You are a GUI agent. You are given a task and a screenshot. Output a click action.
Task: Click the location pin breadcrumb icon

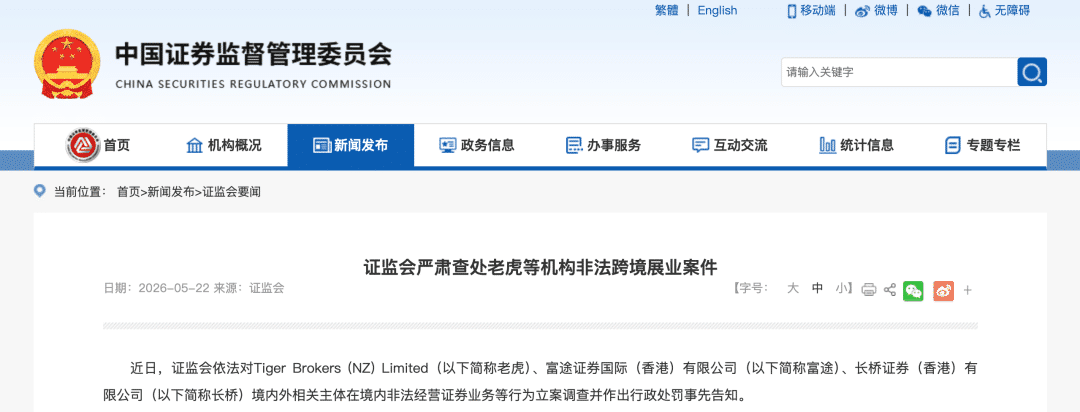[x=40, y=191]
